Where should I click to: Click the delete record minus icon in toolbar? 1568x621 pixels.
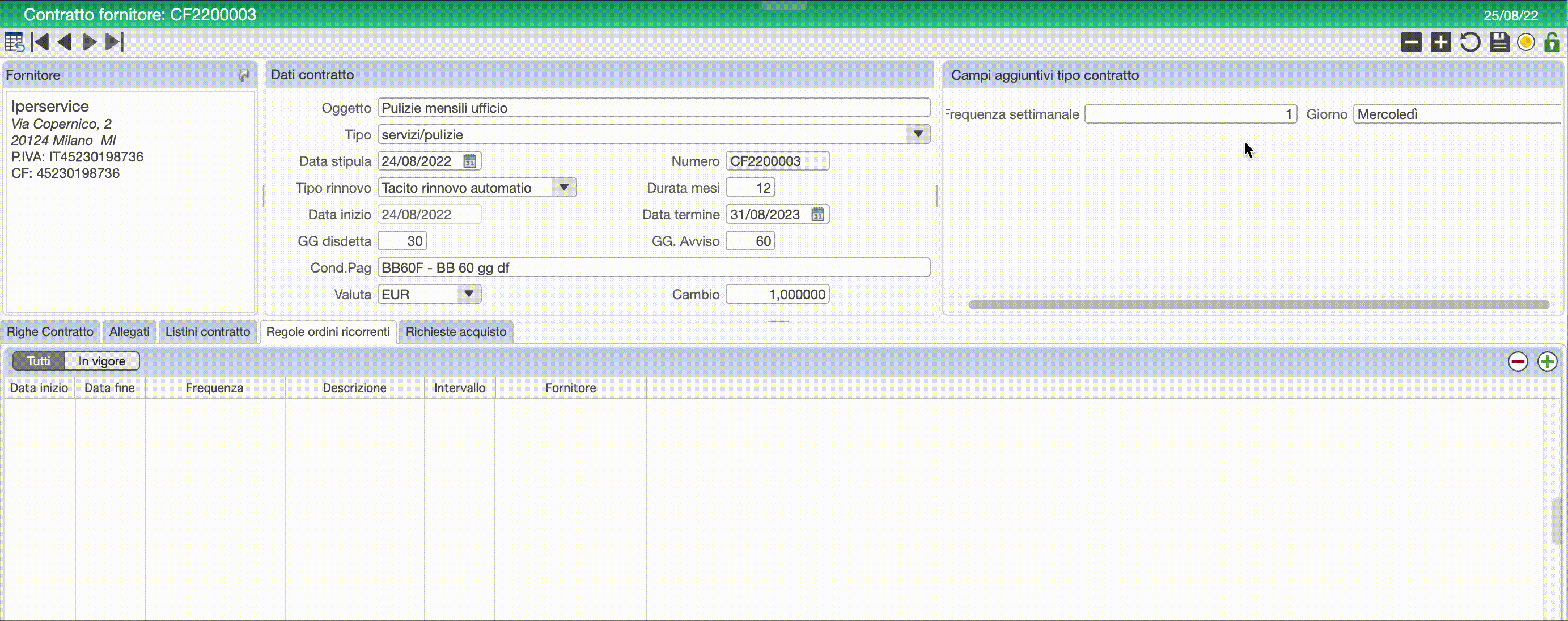pyautogui.click(x=1411, y=42)
